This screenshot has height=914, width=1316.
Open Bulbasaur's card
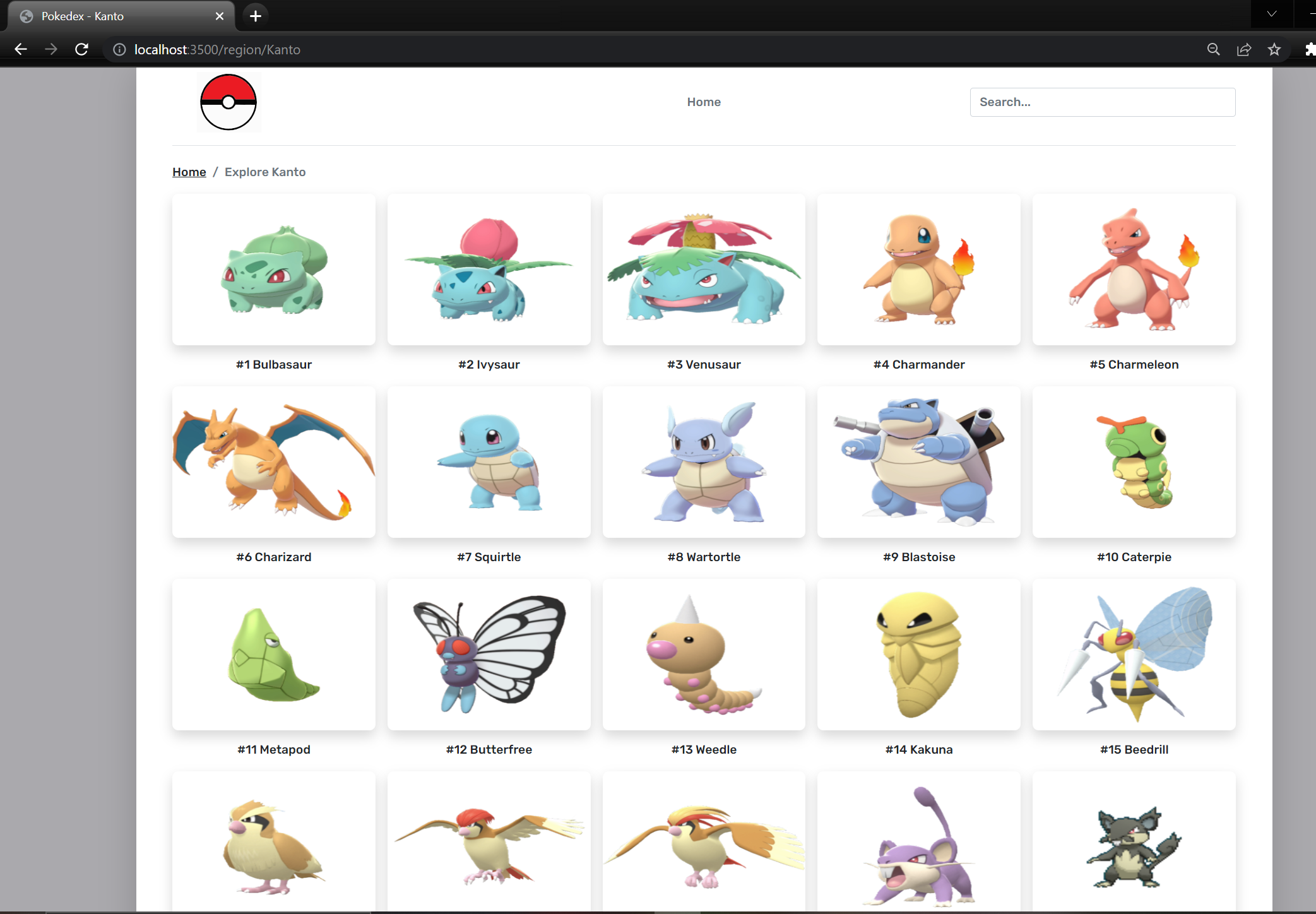273,270
